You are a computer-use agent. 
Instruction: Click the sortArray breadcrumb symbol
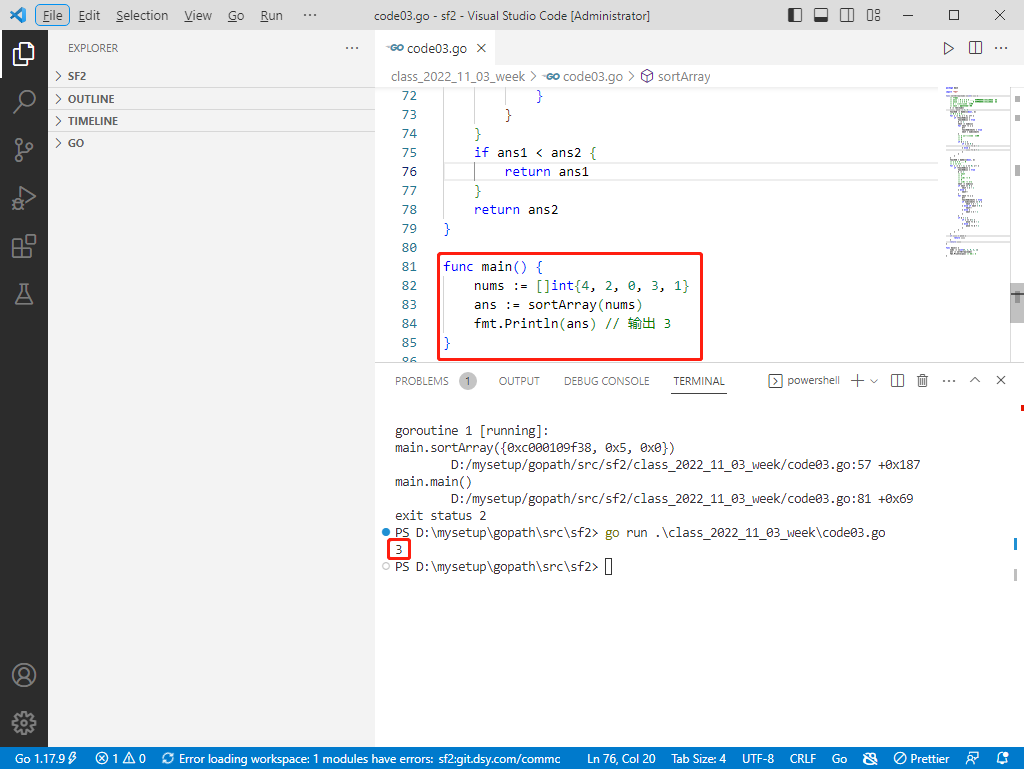tap(676, 76)
